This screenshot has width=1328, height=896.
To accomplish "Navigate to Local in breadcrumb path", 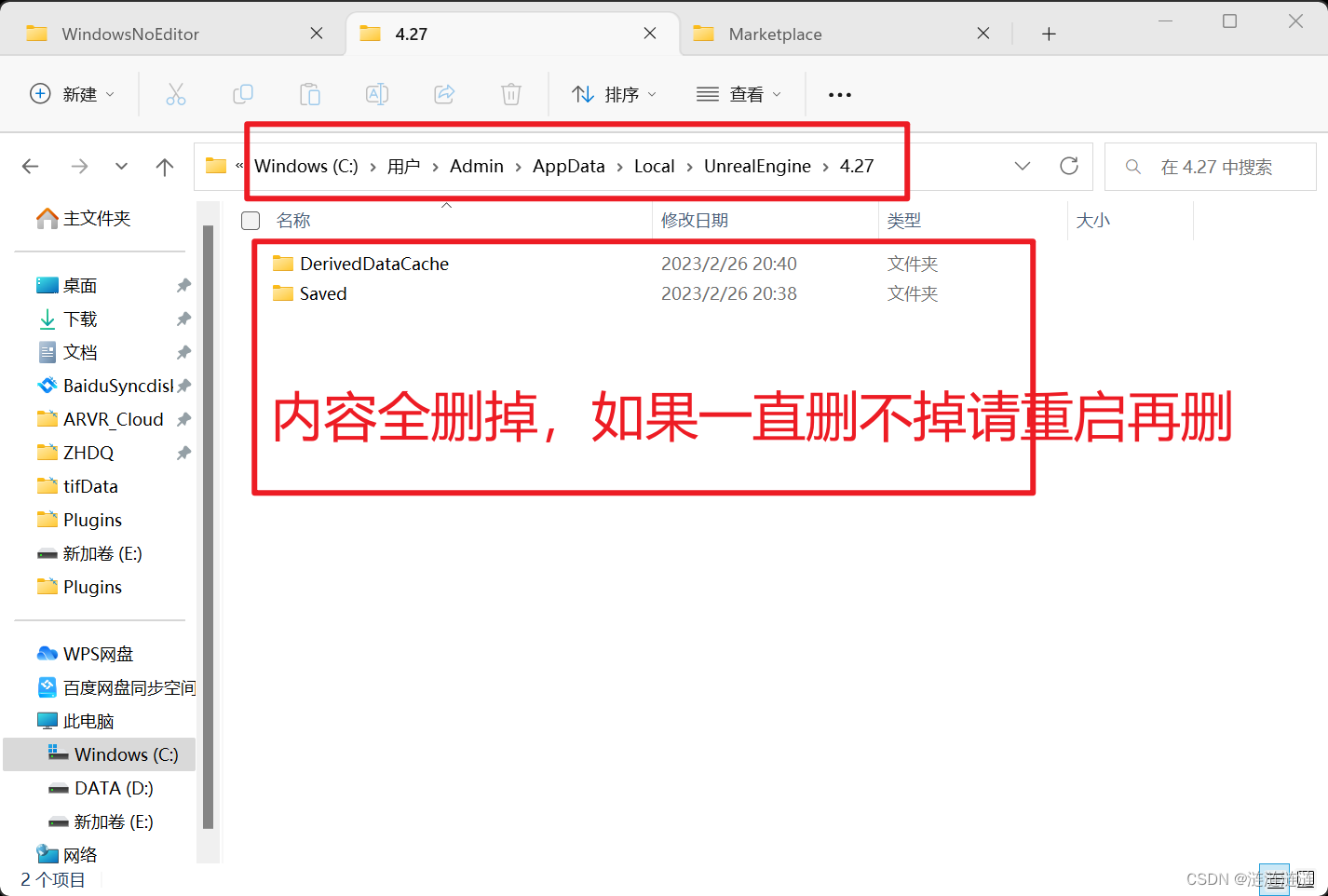I will (654, 166).
